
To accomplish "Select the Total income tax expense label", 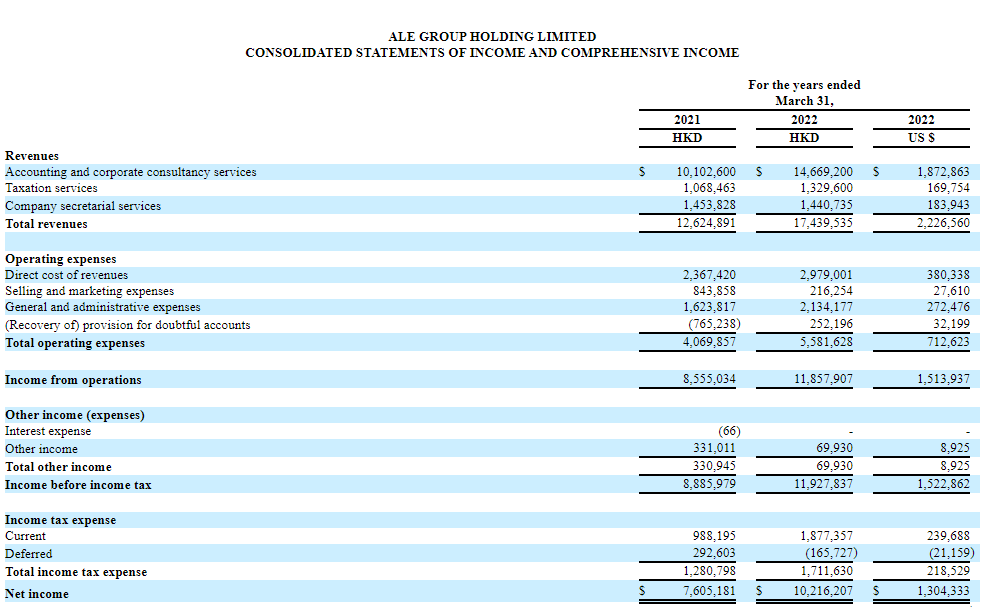I will (x=76, y=573).
